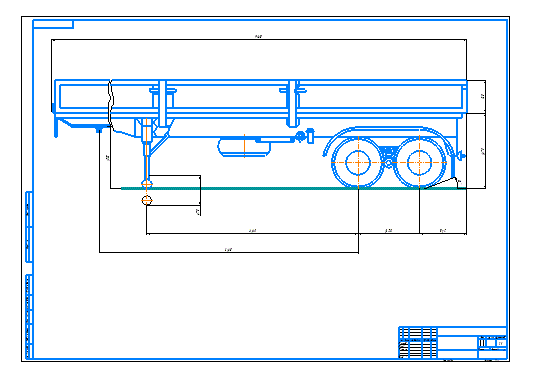Screen dimensions: 536x380
Task: Click the circle at the lower support foot position
Action: pos(147,201)
